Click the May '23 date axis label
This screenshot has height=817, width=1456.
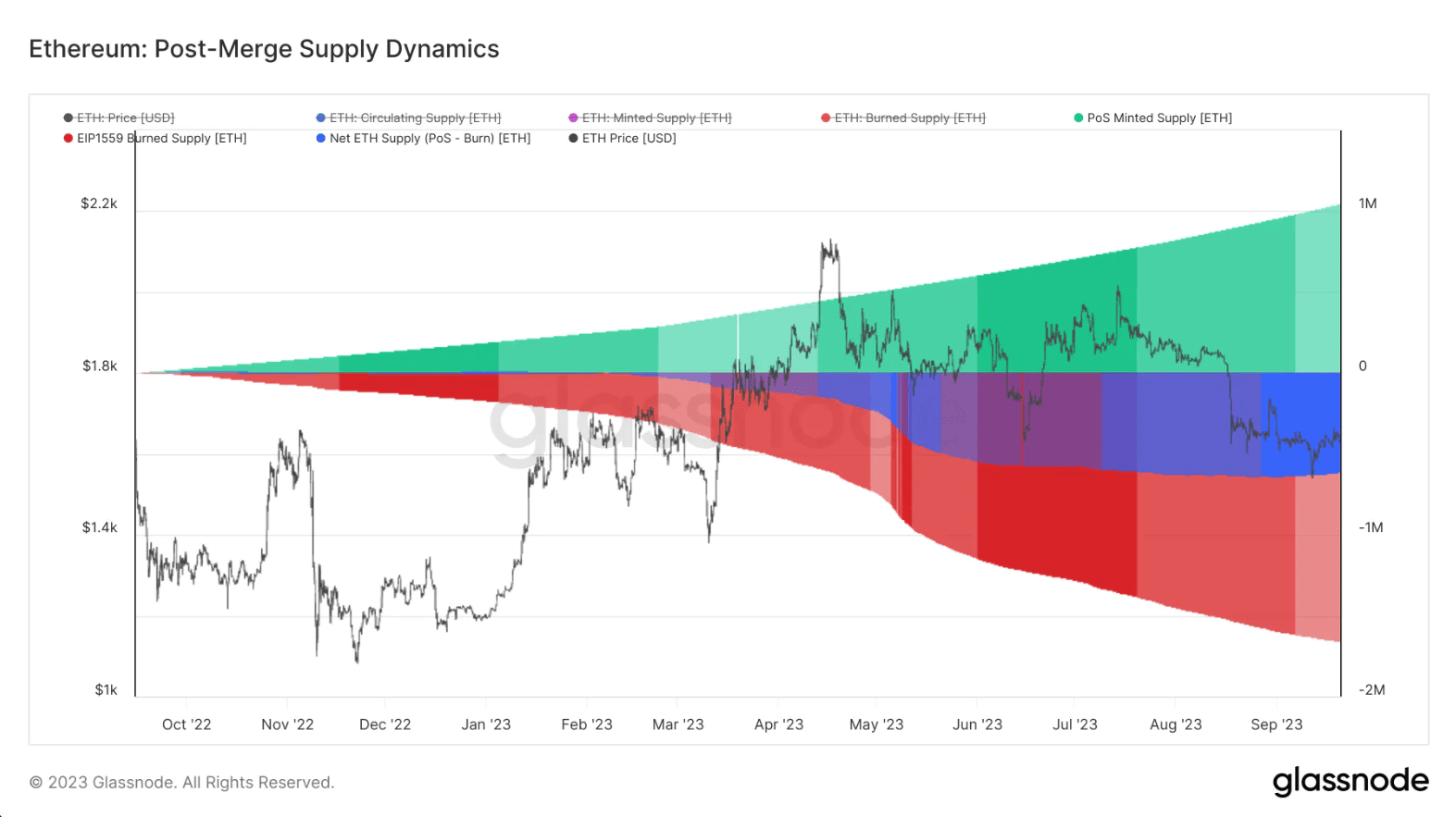pos(877,724)
